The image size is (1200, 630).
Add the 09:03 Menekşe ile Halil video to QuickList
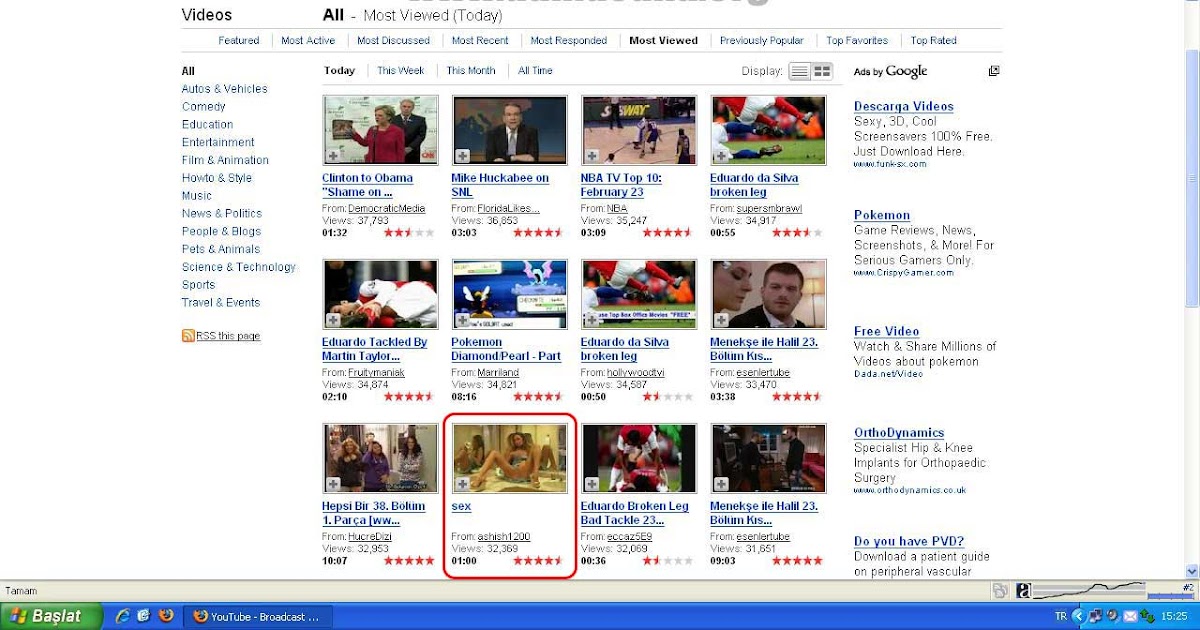721,484
